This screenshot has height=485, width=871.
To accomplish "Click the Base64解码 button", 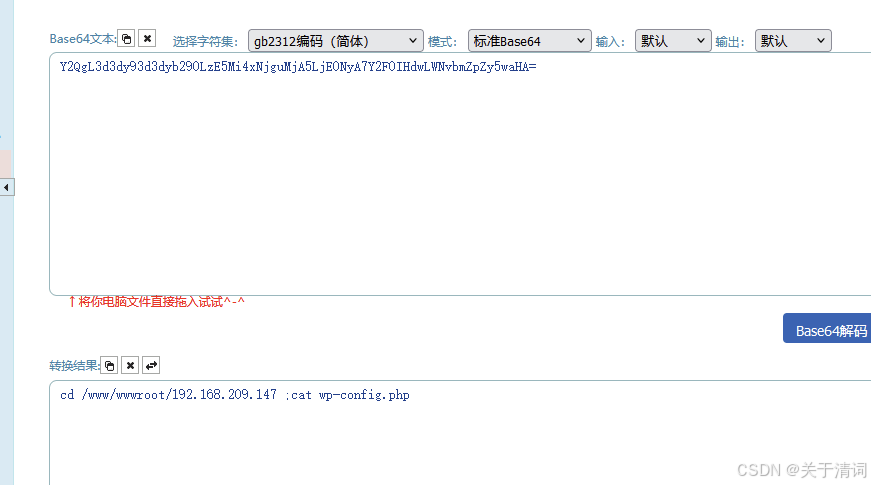I will click(x=827, y=328).
